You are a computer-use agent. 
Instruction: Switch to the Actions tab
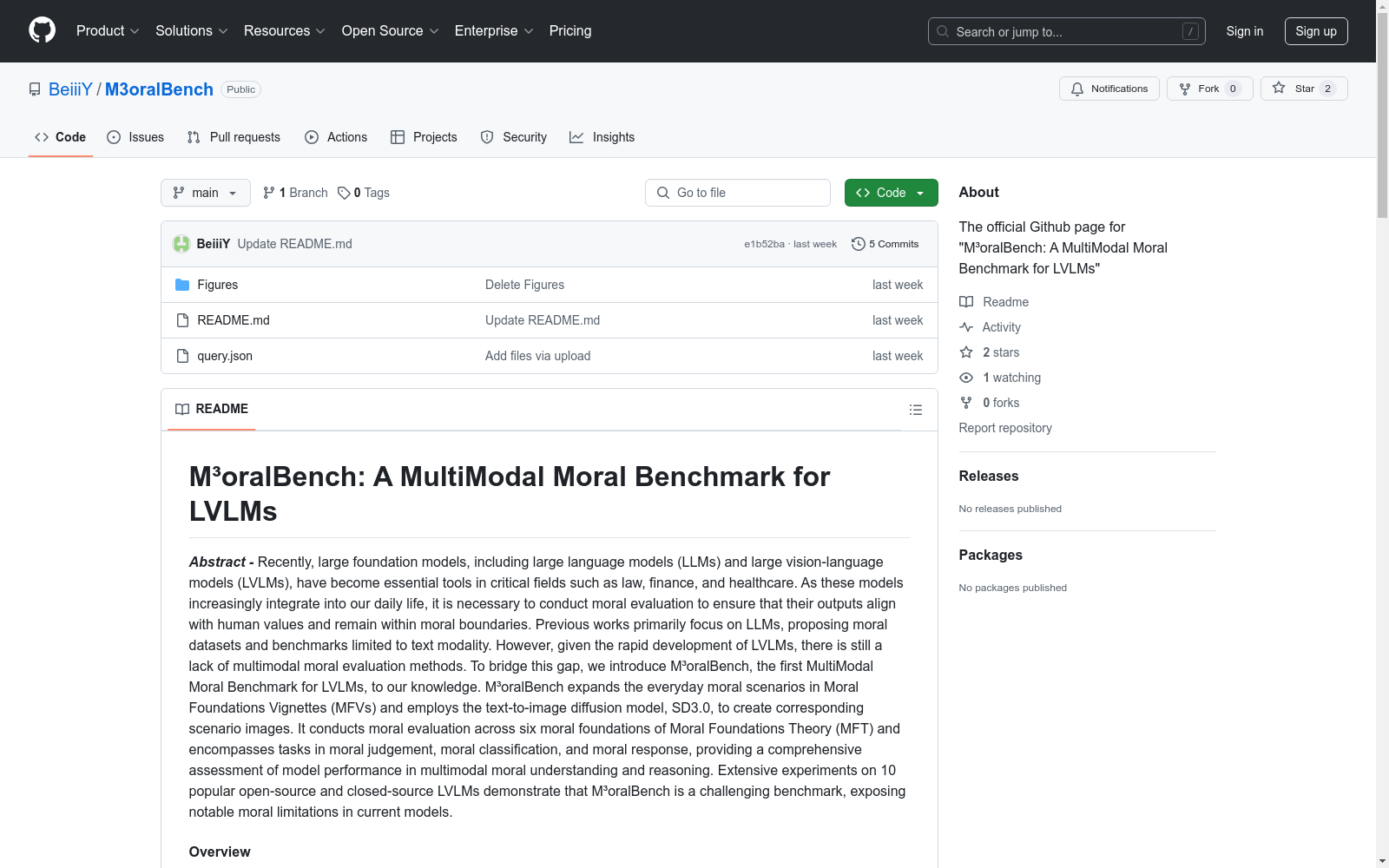(336, 137)
